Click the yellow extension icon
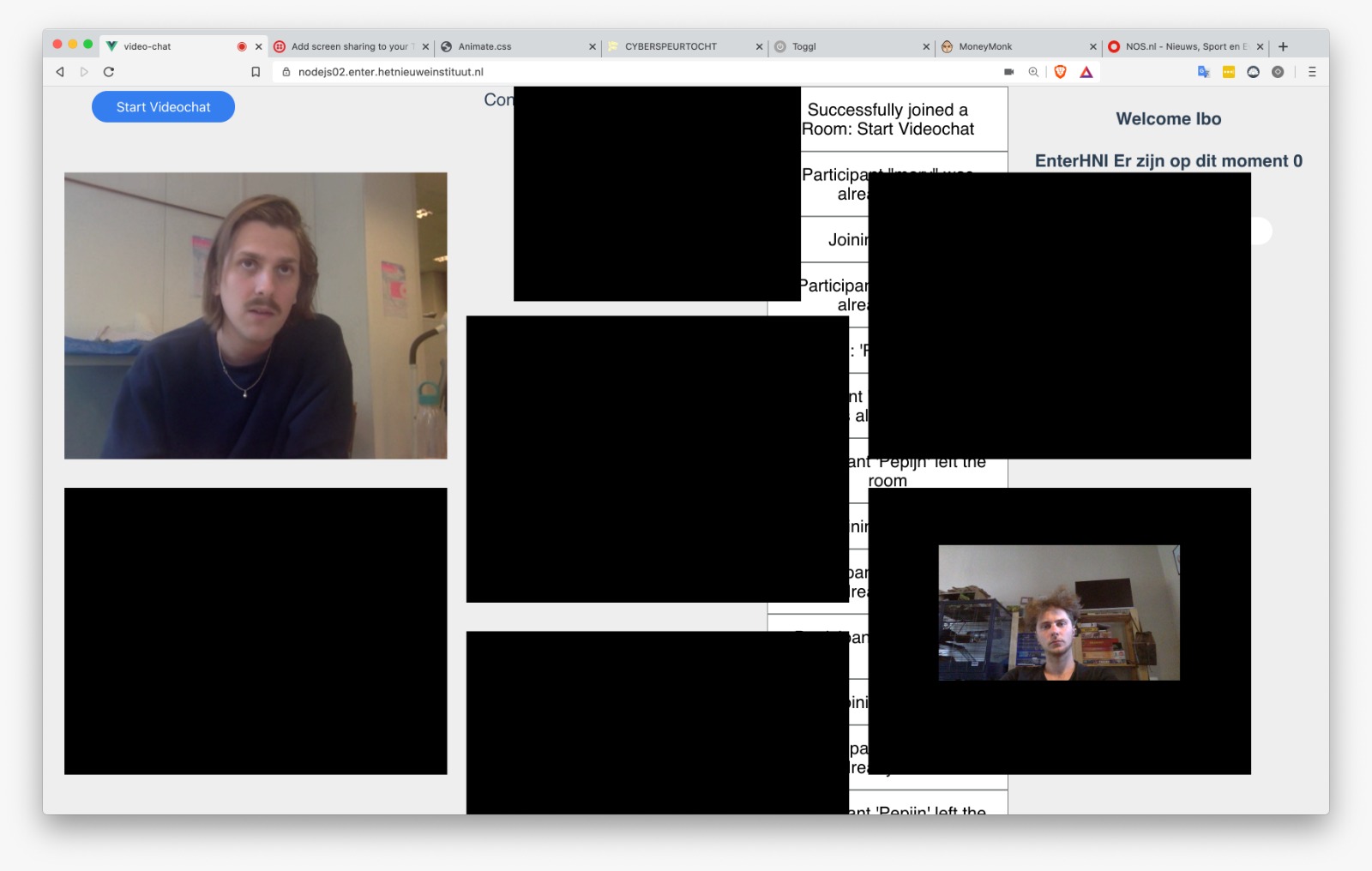This screenshot has height=871, width=1372. pyautogui.click(x=1229, y=72)
